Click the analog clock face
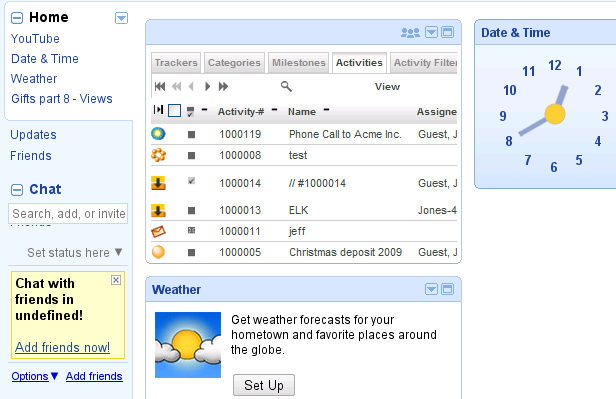 (x=554, y=115)
